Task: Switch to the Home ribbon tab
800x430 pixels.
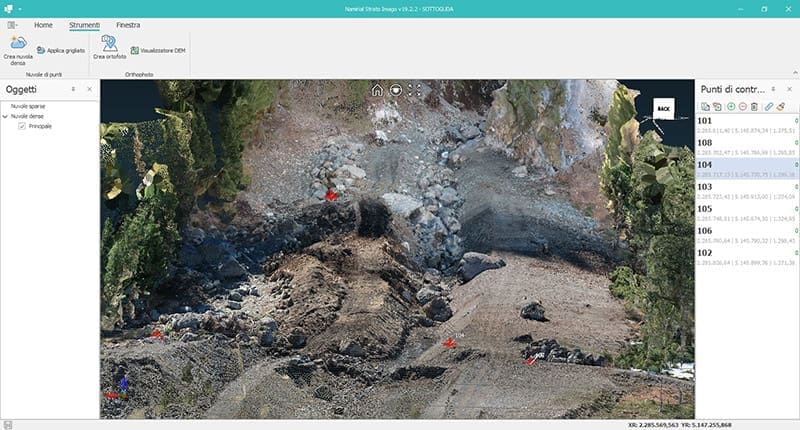Action: tap(43, 24)
